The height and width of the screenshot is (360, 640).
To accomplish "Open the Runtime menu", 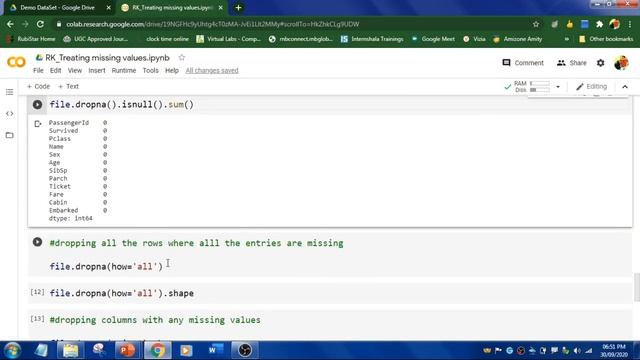I will coord(124,71).
